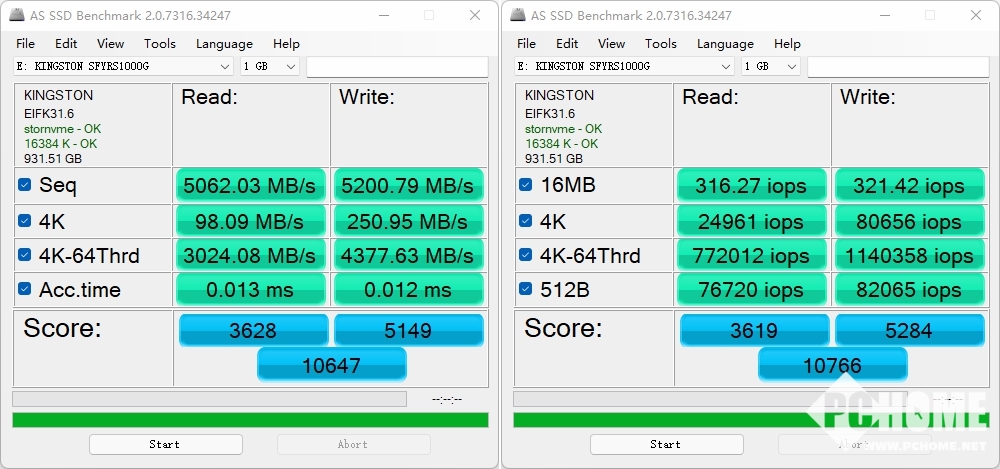
Task: Open File menu in left window
Action: [26, 43]
